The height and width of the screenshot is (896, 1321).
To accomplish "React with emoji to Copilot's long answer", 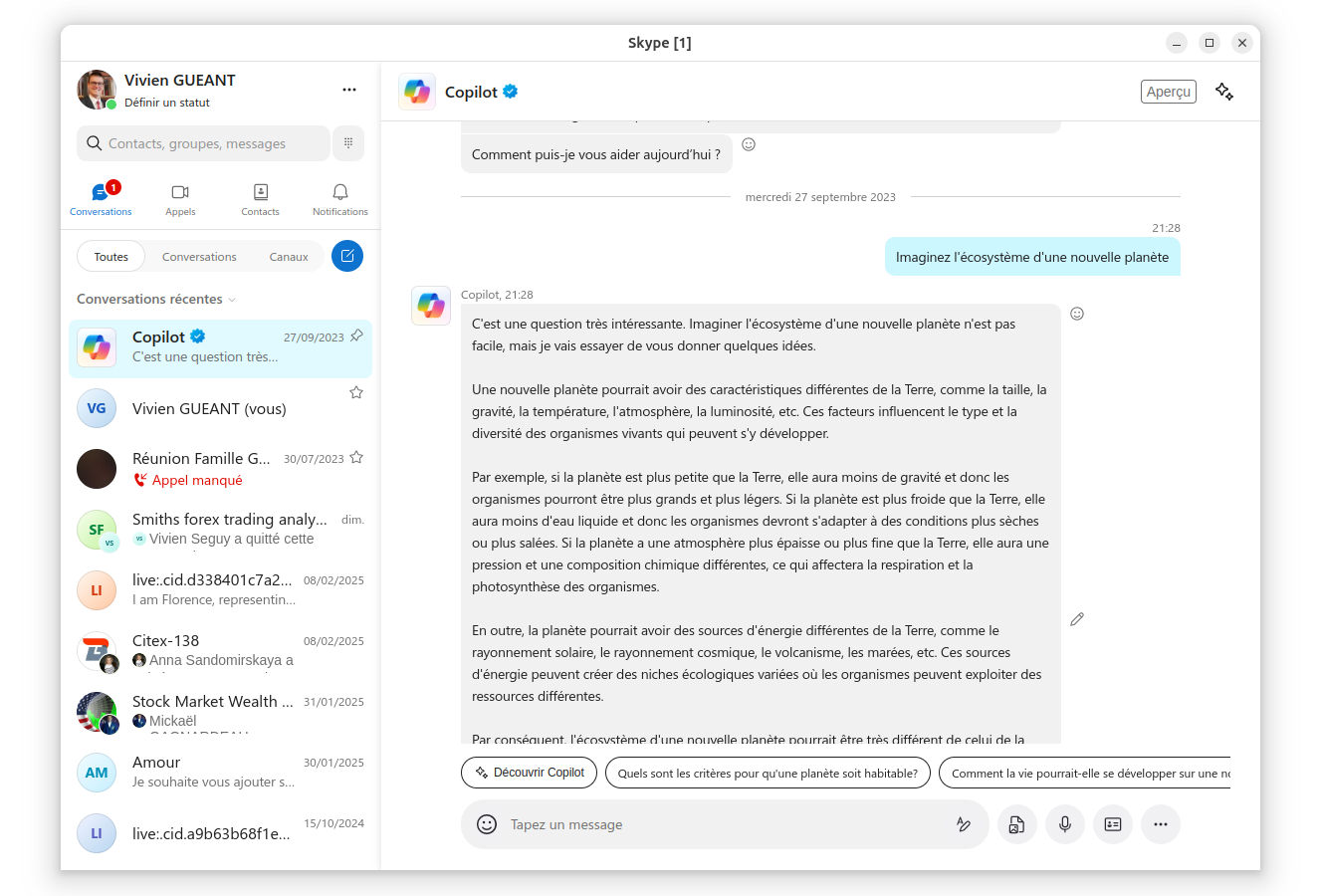I will click(1077, 314).
